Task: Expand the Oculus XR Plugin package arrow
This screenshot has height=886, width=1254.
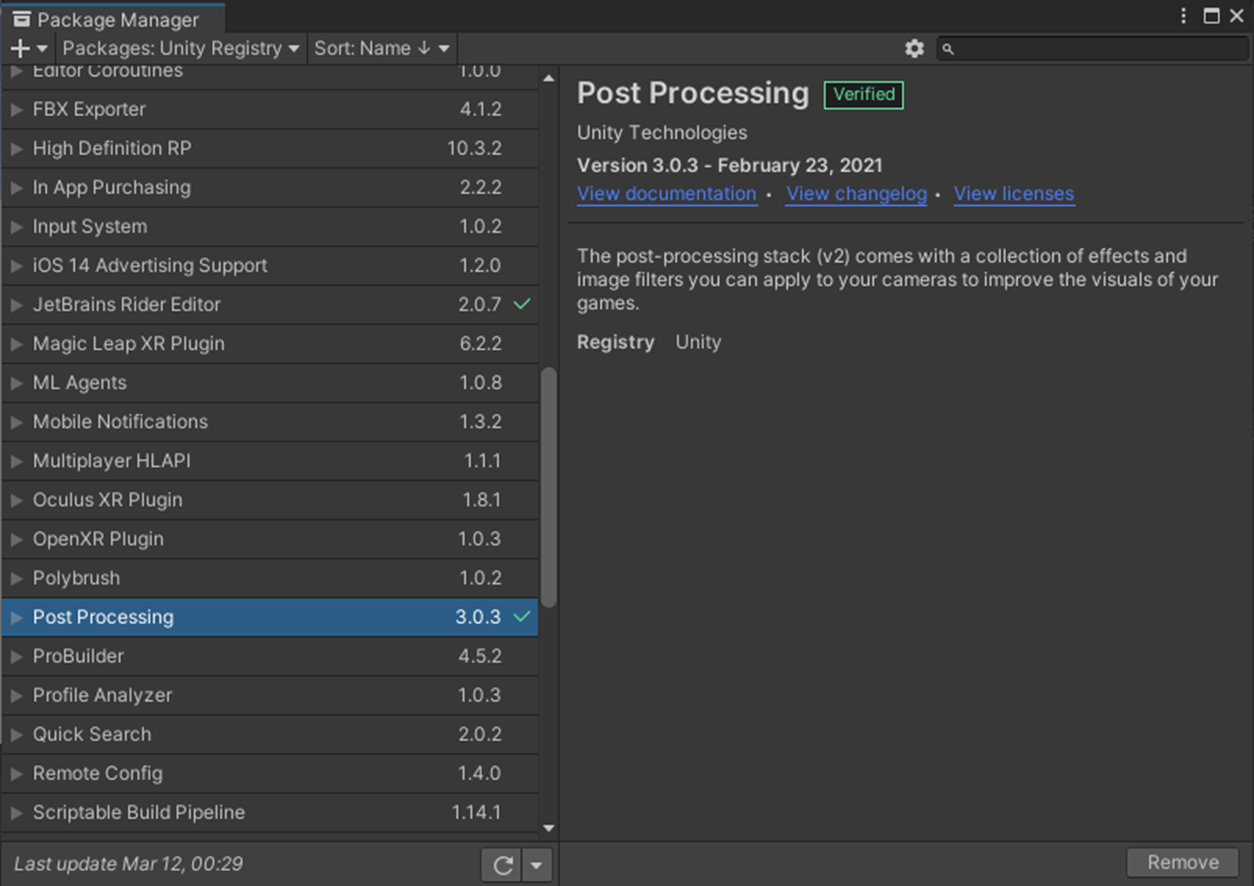Action: [x=16, y=499]
